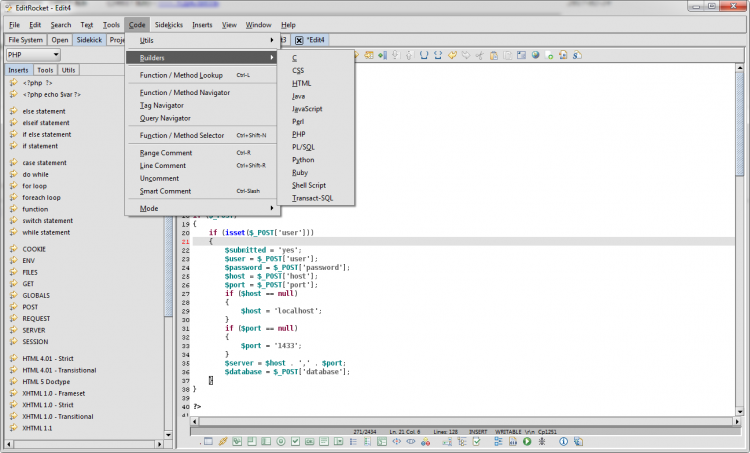The height and width of the screenshot is (453, 750).
Task: Switch to the File System tab
Action: (x=25, y=40)
